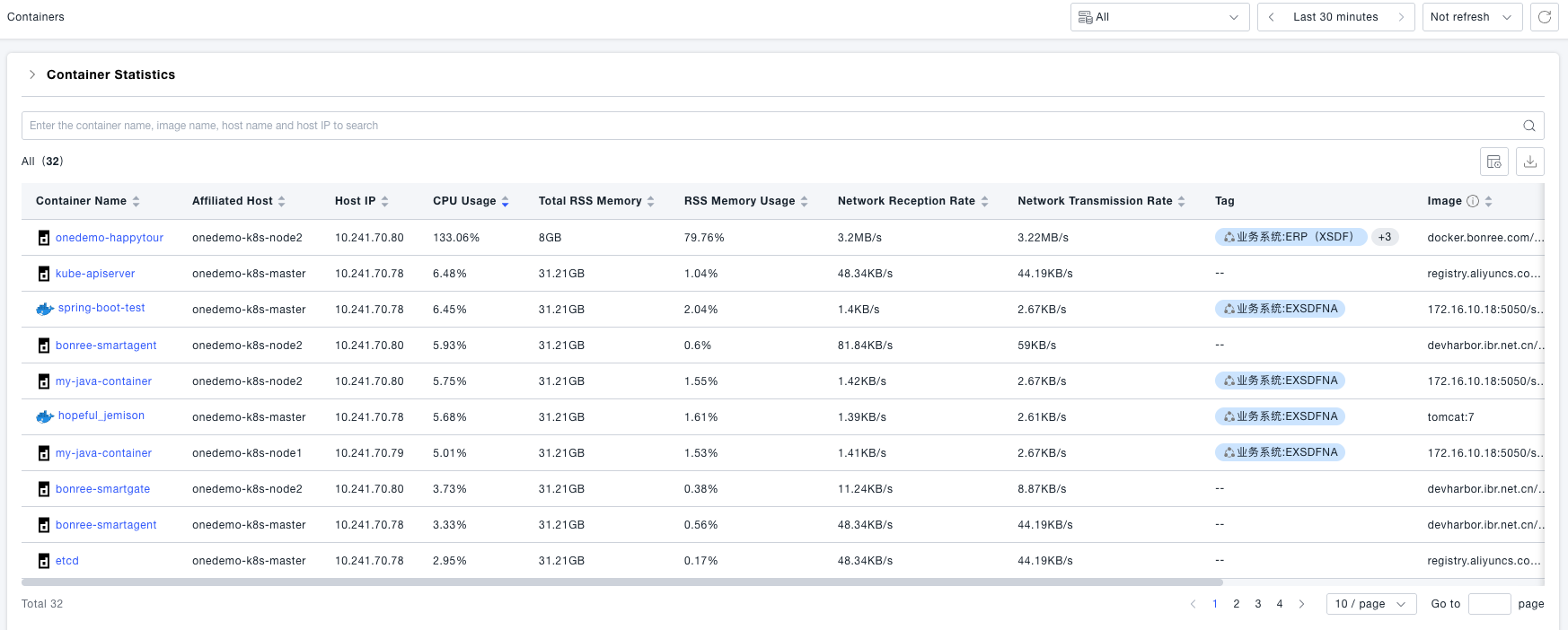Viewport: 1568px width, 630px height.
Task: Open the column settings icon
Action: [x=1494, y=162]
